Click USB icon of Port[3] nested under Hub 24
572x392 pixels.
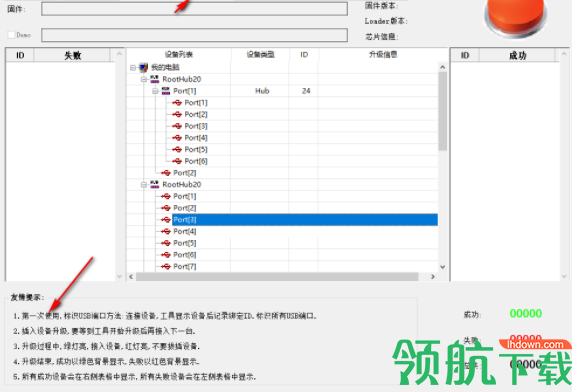pos(177,126)
